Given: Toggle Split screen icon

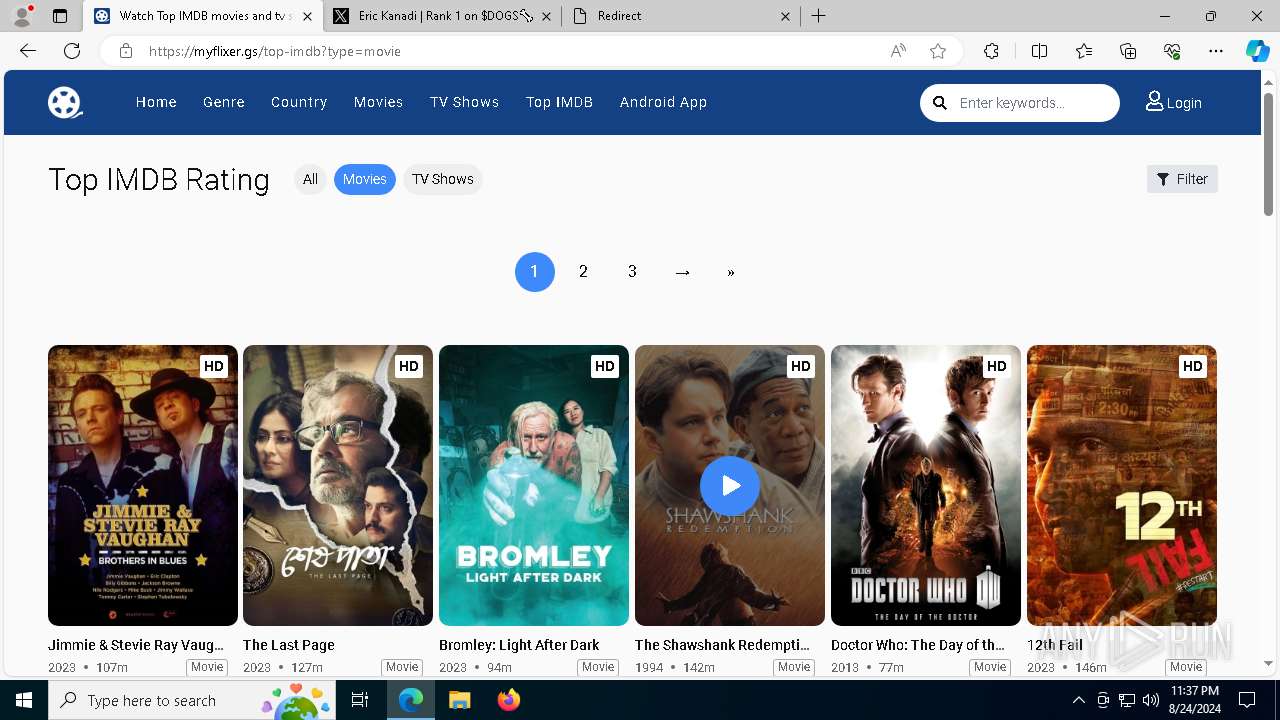Looking at the screenshot, I should tap(1039, 51).
